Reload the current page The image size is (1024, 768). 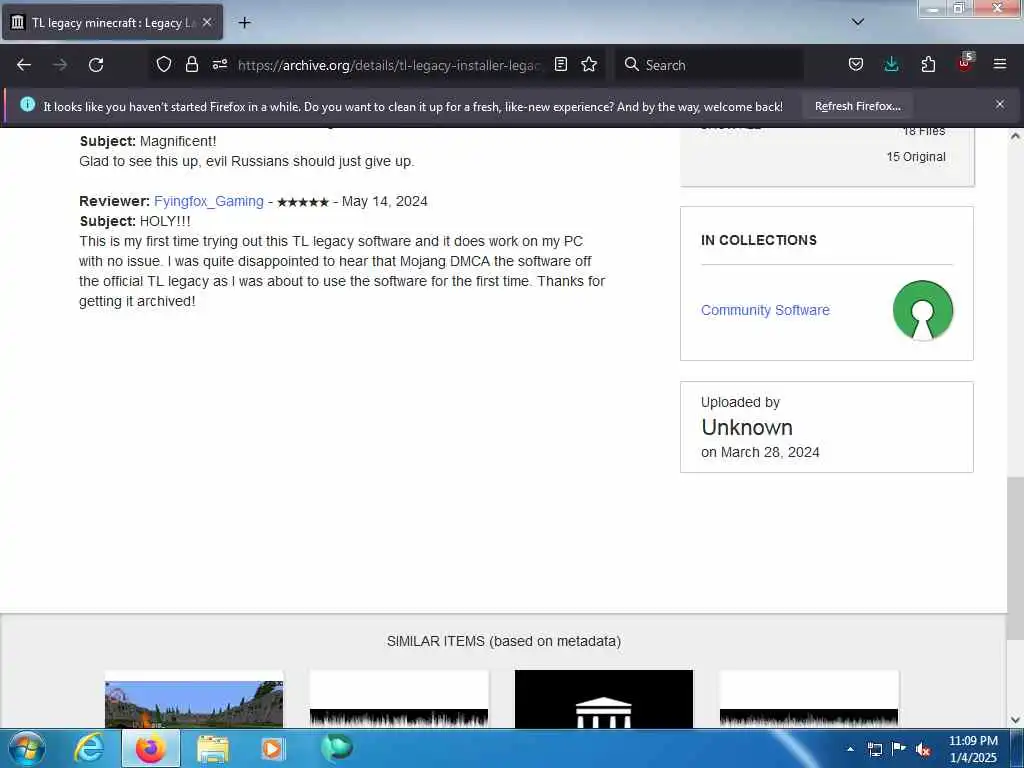96,65
